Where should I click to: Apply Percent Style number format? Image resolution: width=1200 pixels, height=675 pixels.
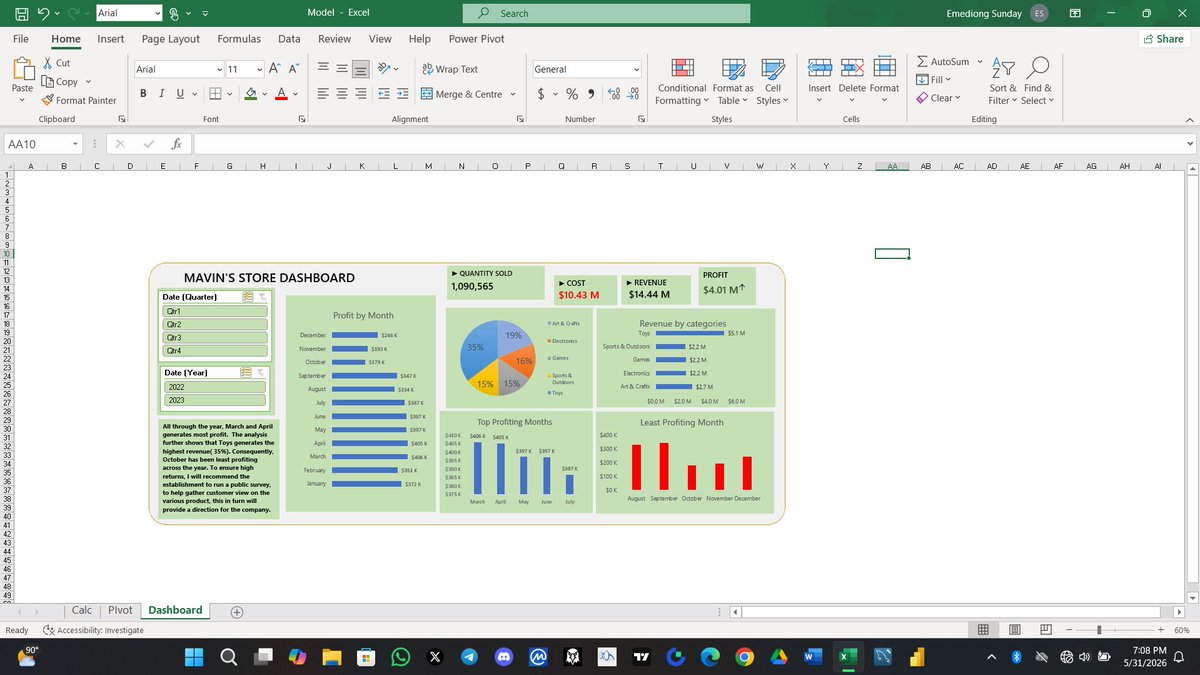pyautogui.click(x=572, y=94)
